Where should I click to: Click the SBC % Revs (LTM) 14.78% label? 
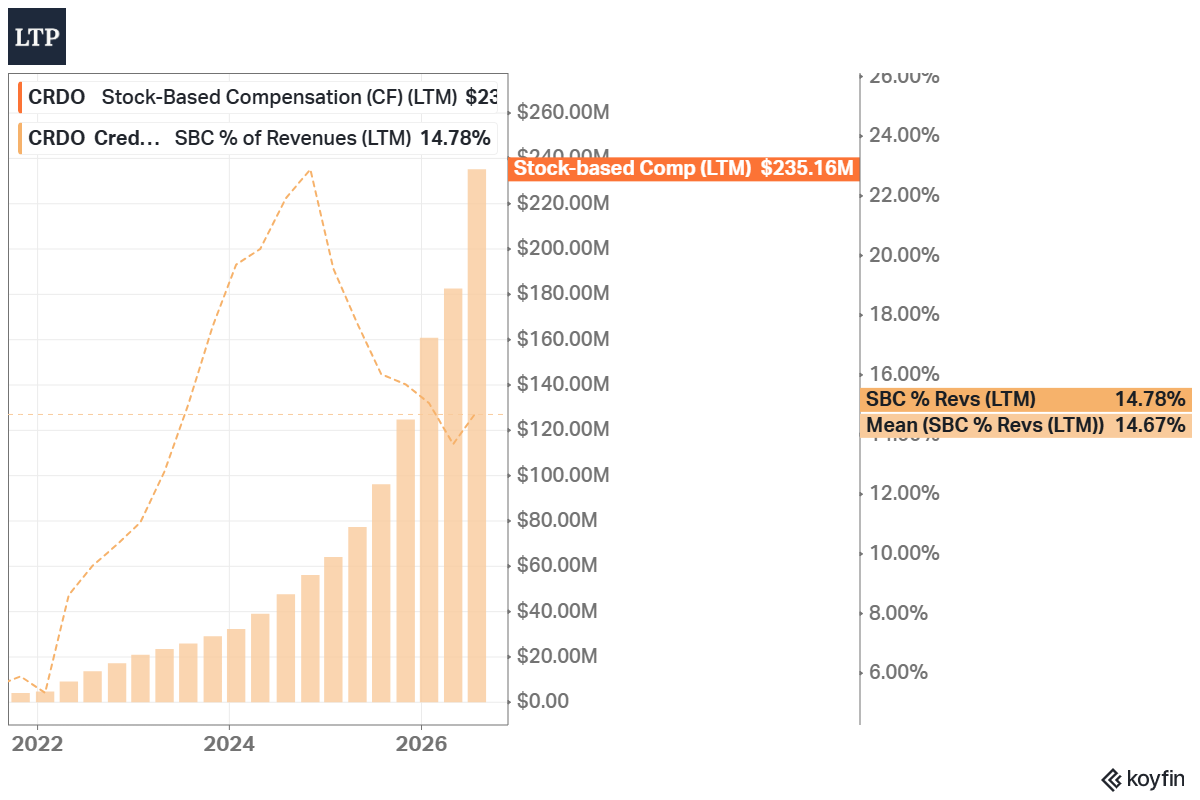(x=1026, y=399)
